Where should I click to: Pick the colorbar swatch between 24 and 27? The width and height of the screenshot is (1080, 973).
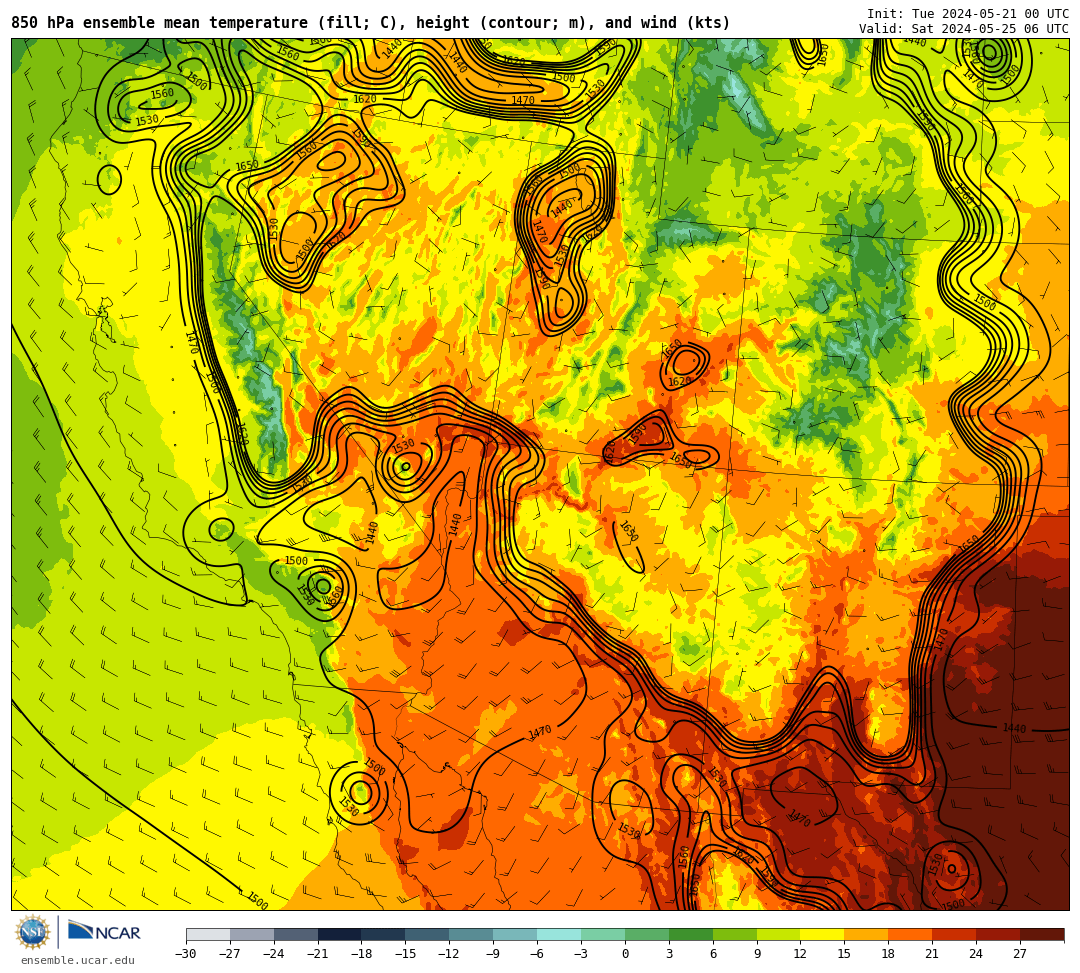pos(999,934)
